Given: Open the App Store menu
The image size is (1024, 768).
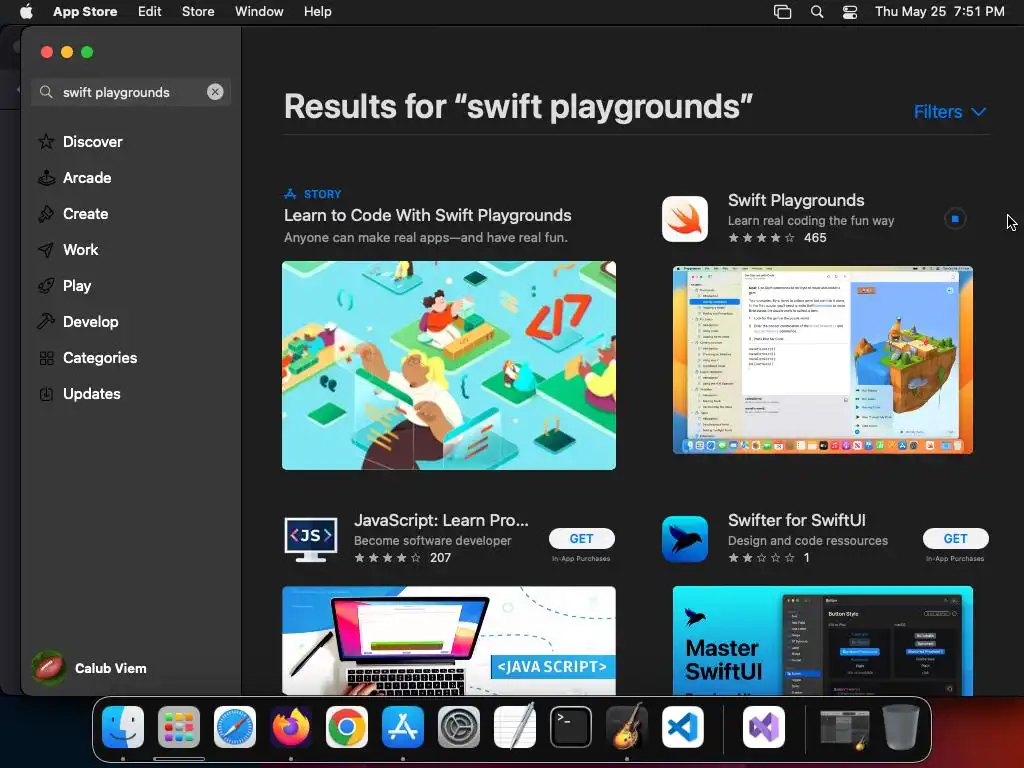Looking at the screenshot, I should tap(85, 12).
